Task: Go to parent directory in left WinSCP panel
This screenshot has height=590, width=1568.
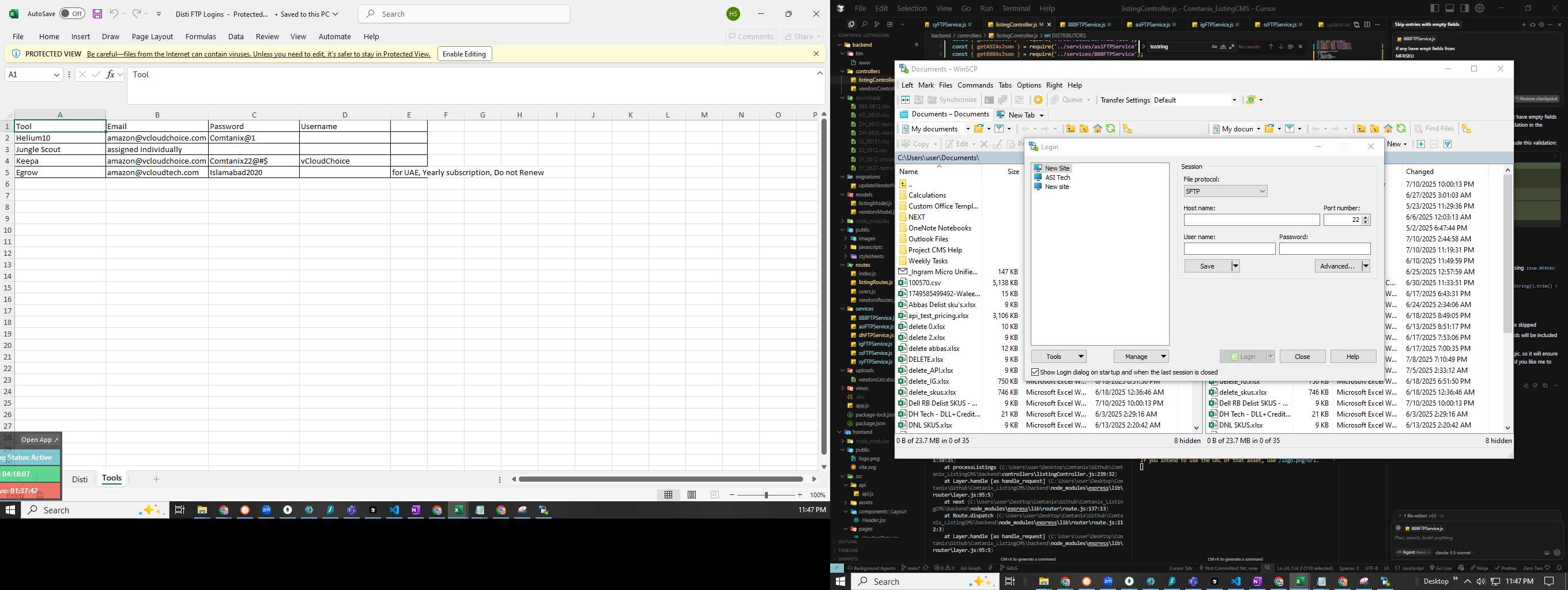Action: 1070,128
